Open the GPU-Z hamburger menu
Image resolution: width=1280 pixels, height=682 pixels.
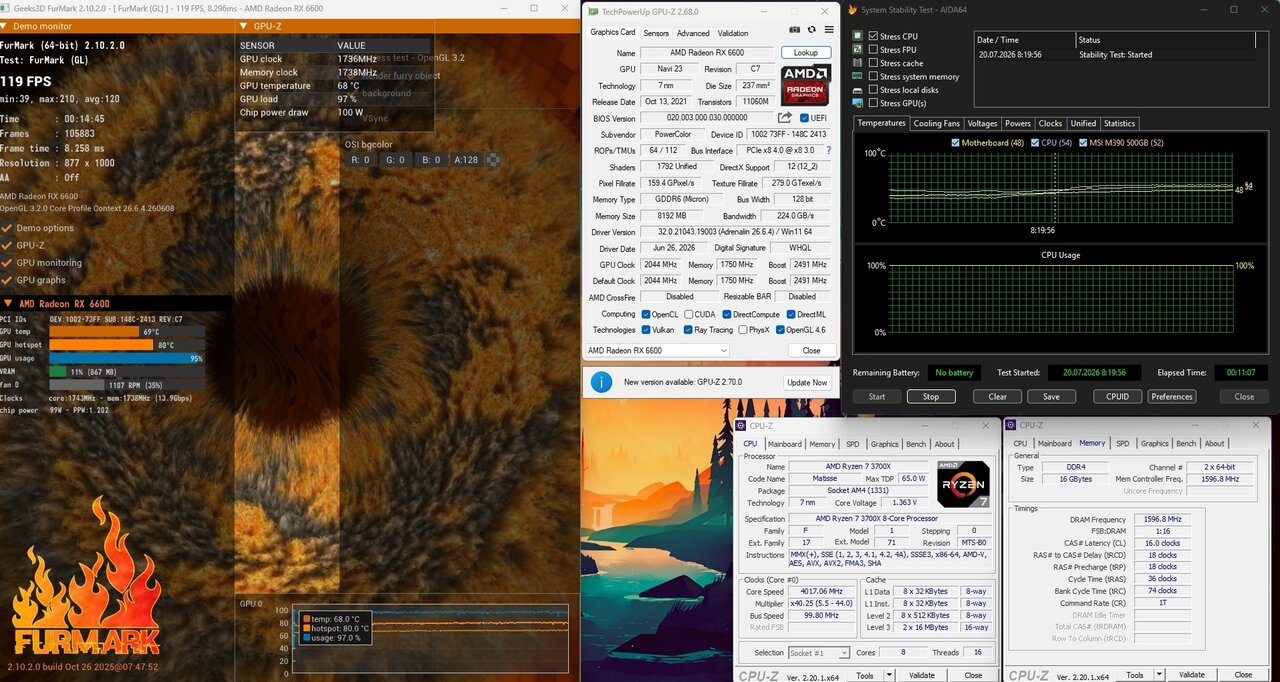pos(829,31)
